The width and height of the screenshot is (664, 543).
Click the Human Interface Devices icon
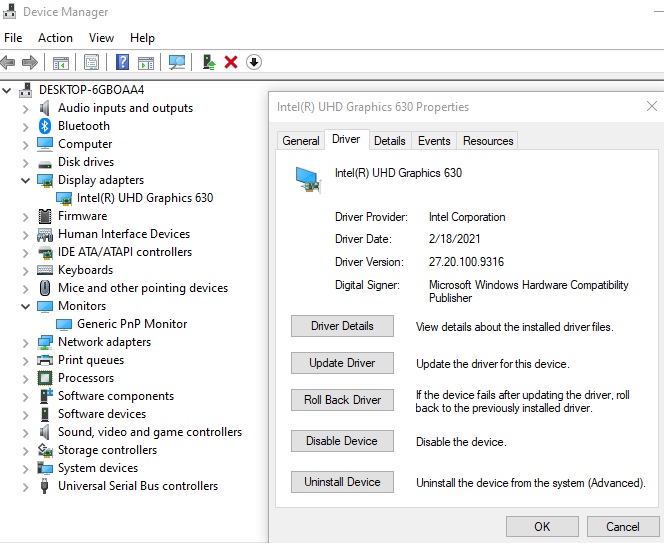[45, 234]
